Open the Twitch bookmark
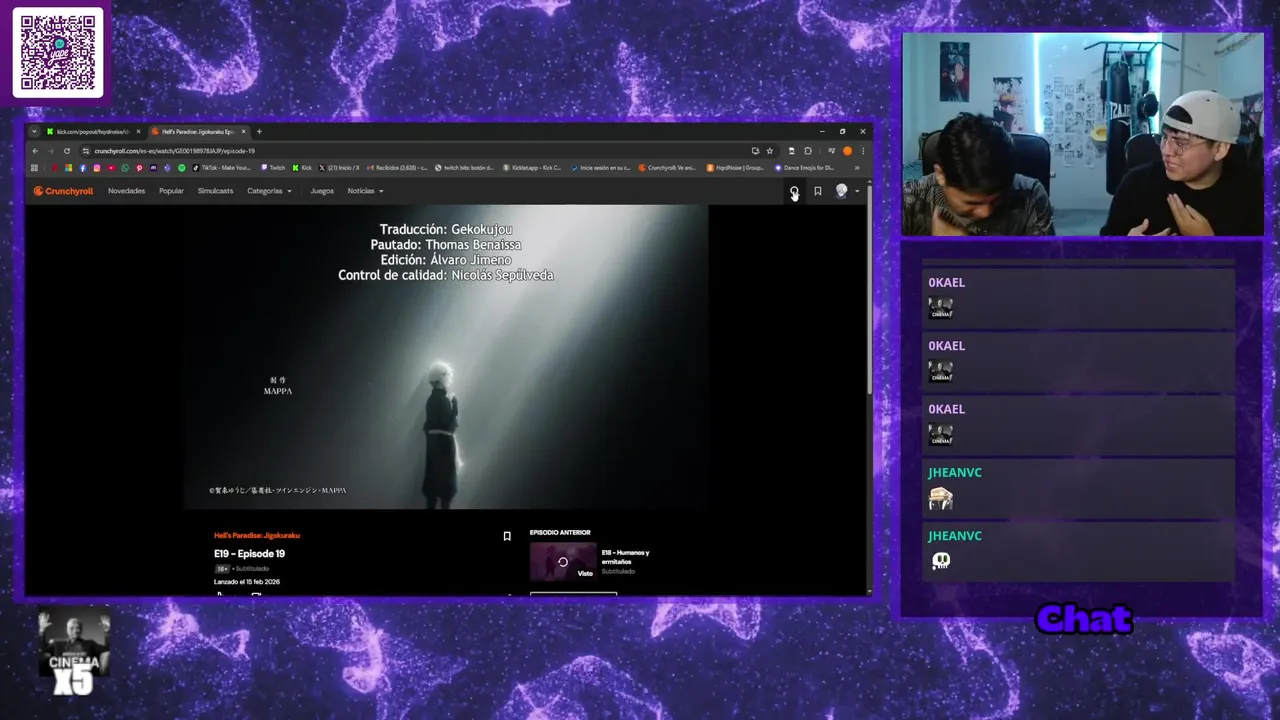The image size is (1280, 720). tap(273, 168)
